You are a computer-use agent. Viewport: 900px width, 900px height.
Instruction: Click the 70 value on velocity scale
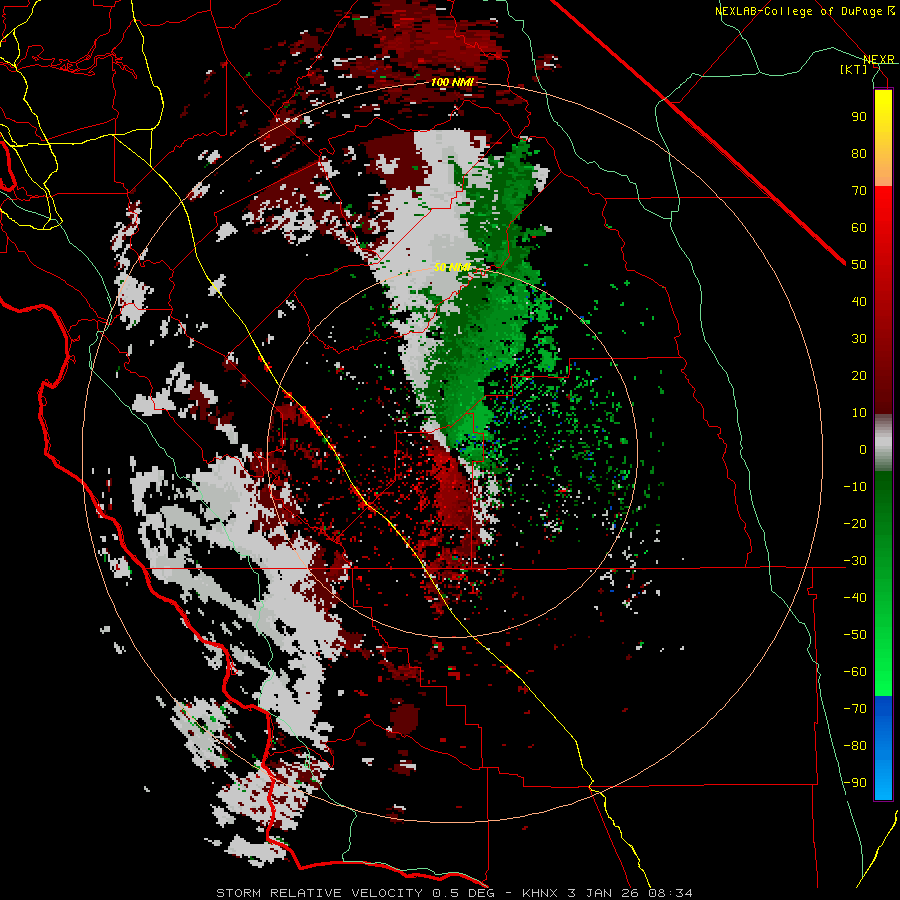pos(859,191)
